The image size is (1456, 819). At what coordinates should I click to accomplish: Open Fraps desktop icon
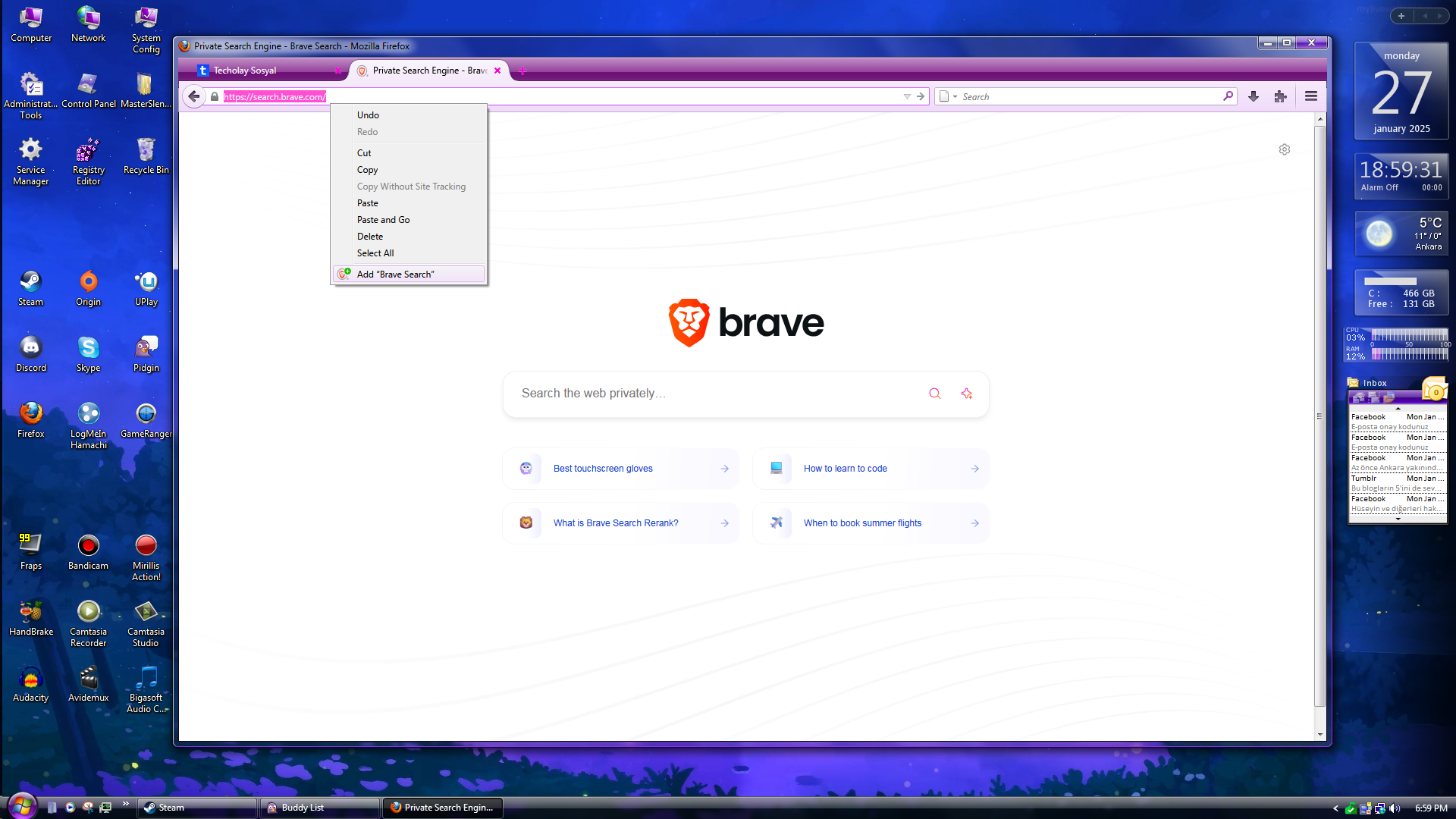click(x=31, y=553)
